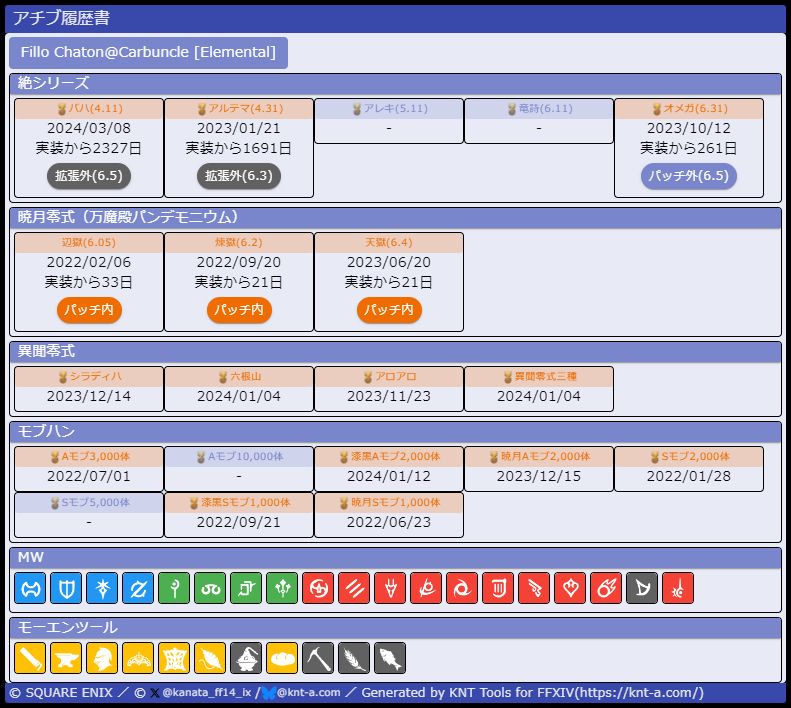
Task: Select the red Dancer job icon
Action: point(571,588)
